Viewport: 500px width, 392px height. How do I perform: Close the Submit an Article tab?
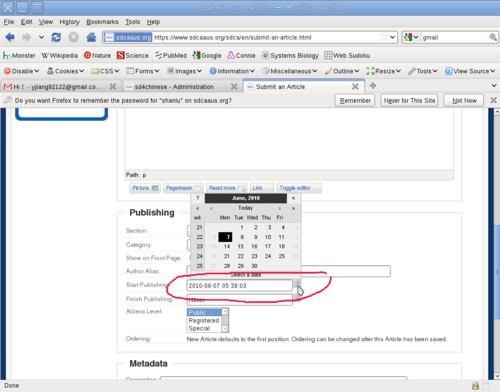tap(355, 87)
